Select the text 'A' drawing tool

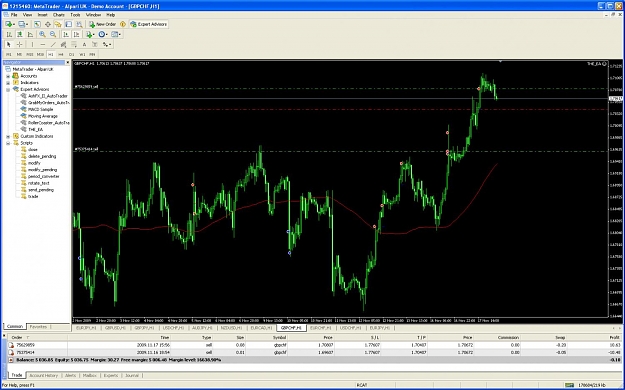click(85, 44)
